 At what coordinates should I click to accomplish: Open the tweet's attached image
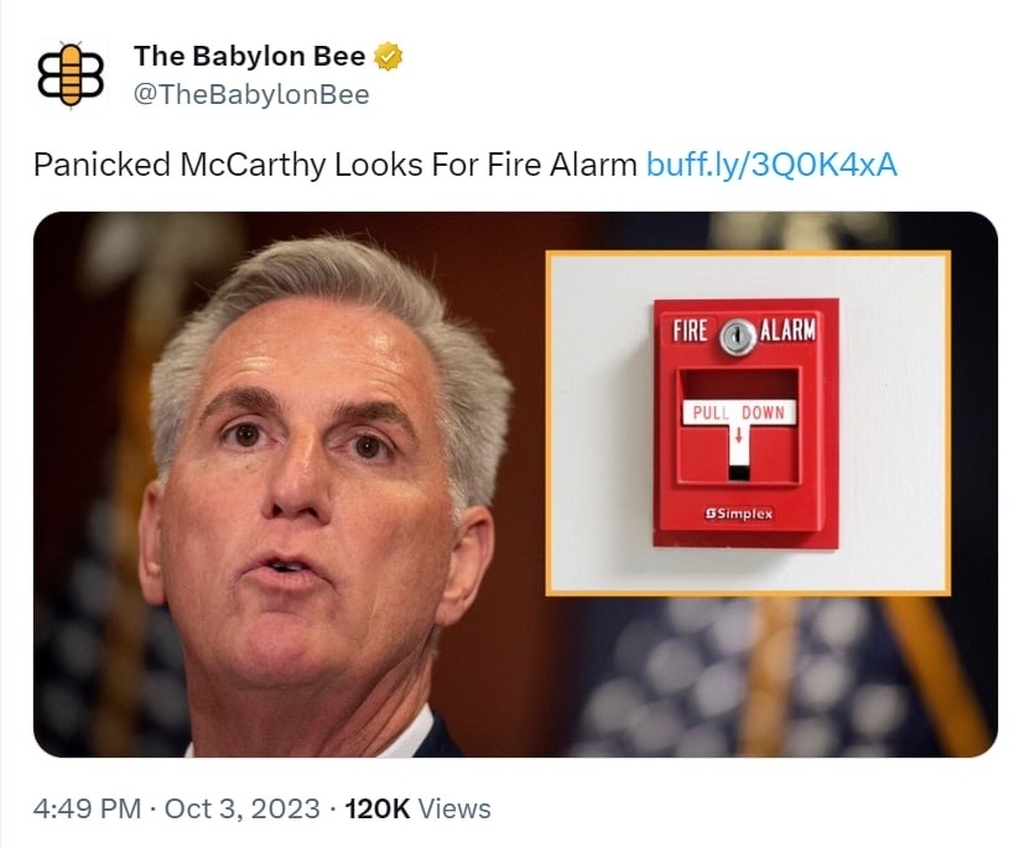(x=515, y=484)
